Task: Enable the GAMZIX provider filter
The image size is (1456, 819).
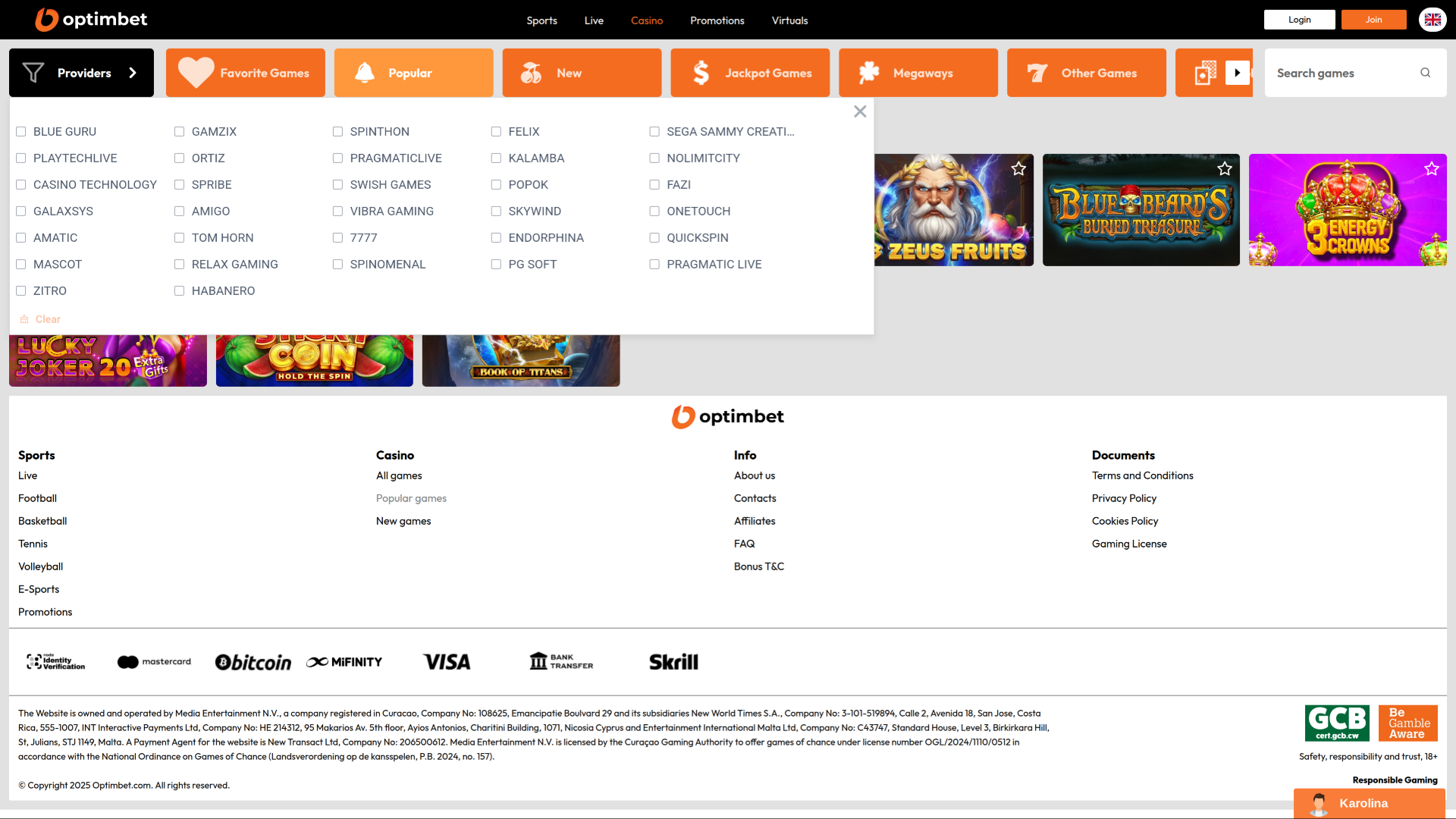Action: click(x=180, y=131)
